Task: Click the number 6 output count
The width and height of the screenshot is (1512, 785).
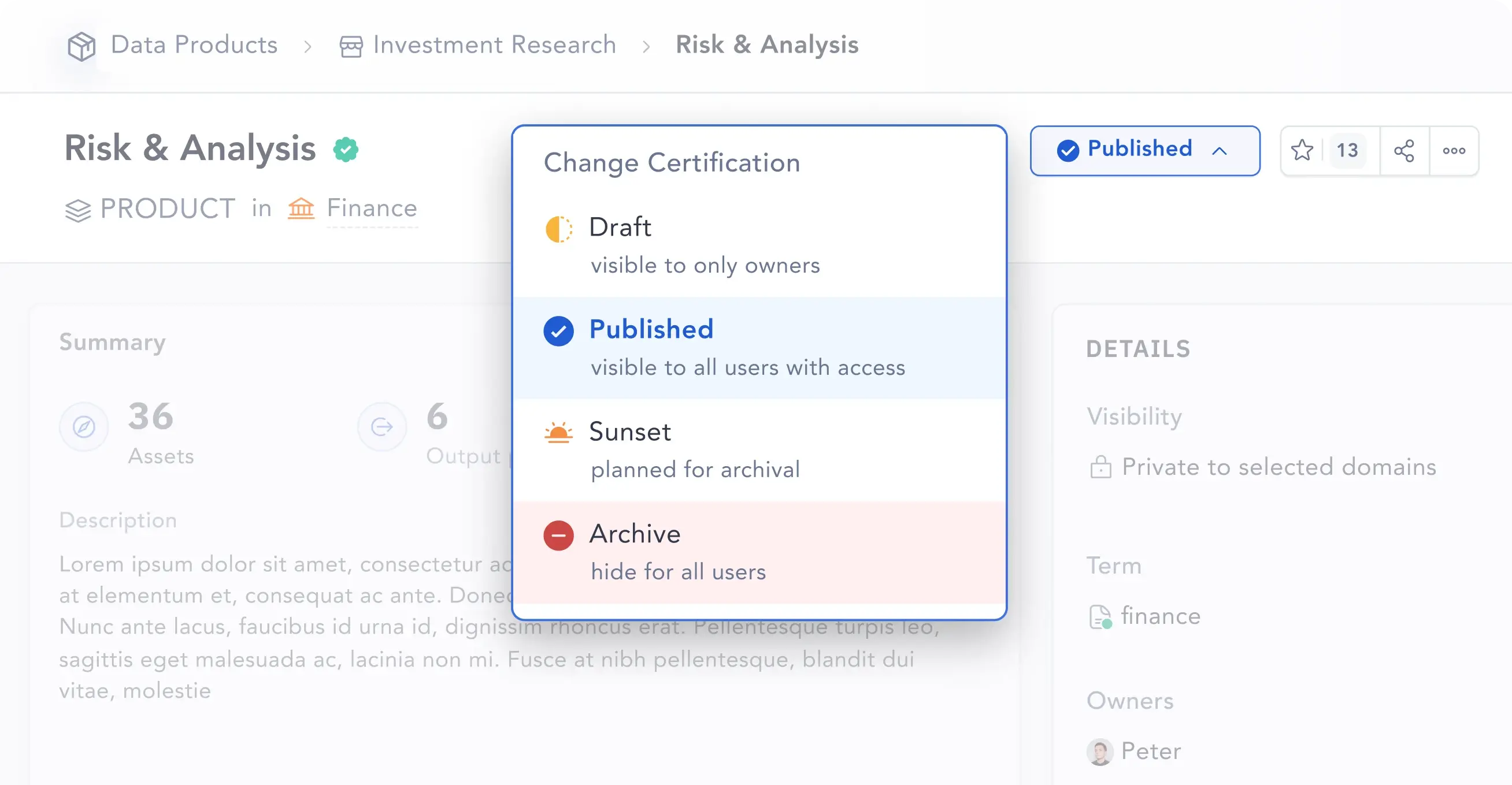Action: coord(438,416)
